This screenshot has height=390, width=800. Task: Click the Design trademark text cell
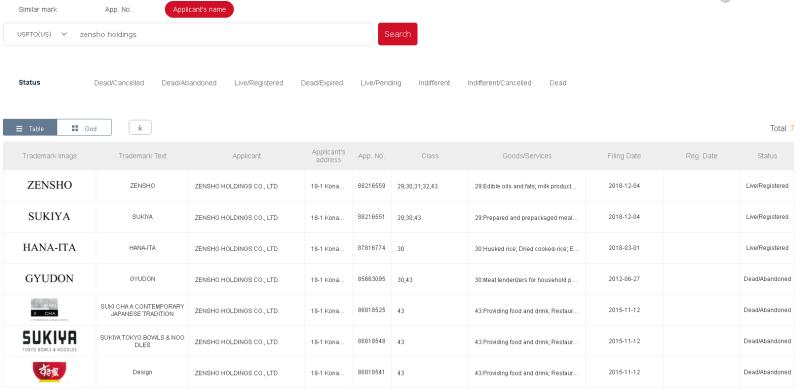pos(142,372)
